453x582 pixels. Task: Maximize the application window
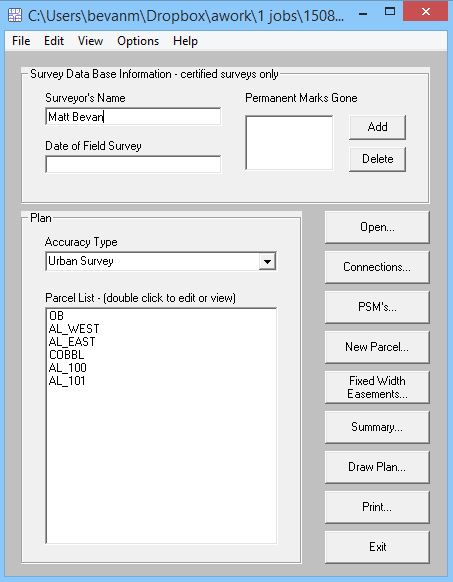pyautogui.click(x=390, y=12)
